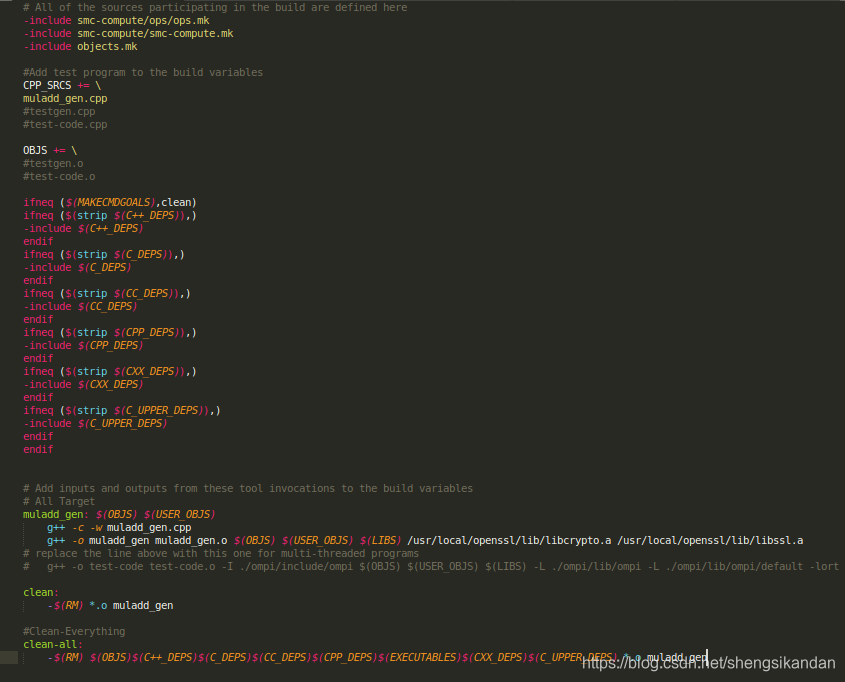This screenshot has height=682, width=845.
Task: Click 'ifneq ($(MAKECMDGOALS),clean)' line
Action: click(x=110, y=203)
